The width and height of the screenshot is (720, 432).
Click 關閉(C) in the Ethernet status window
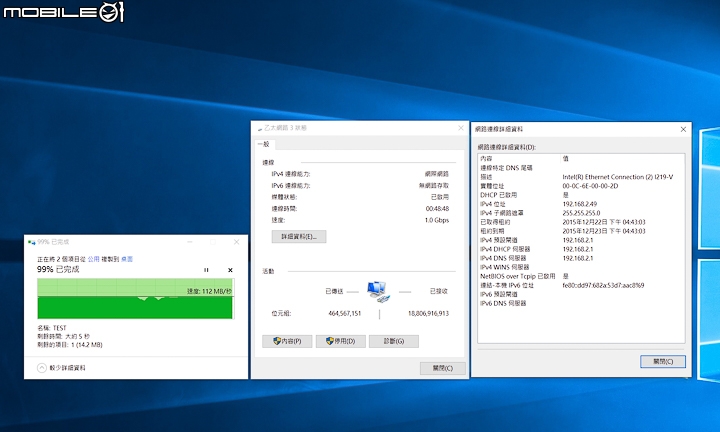click(x=443, y=368)
